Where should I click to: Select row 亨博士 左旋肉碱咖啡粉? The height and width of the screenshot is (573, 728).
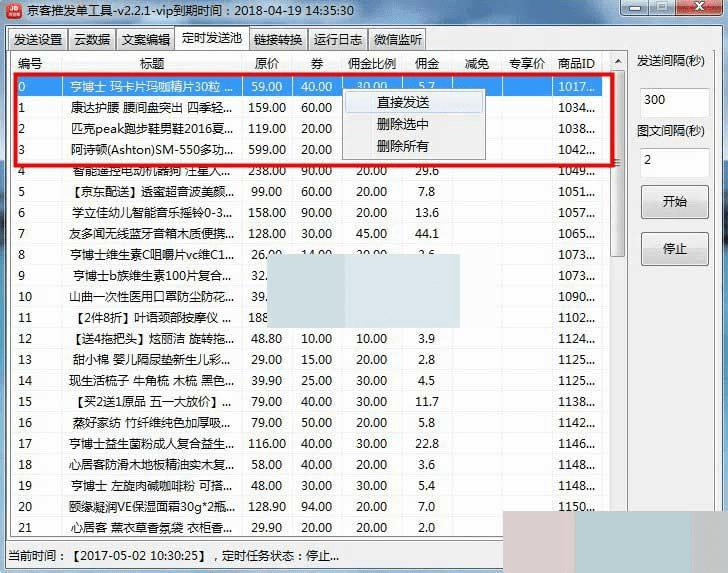click(x=308, y=485)
